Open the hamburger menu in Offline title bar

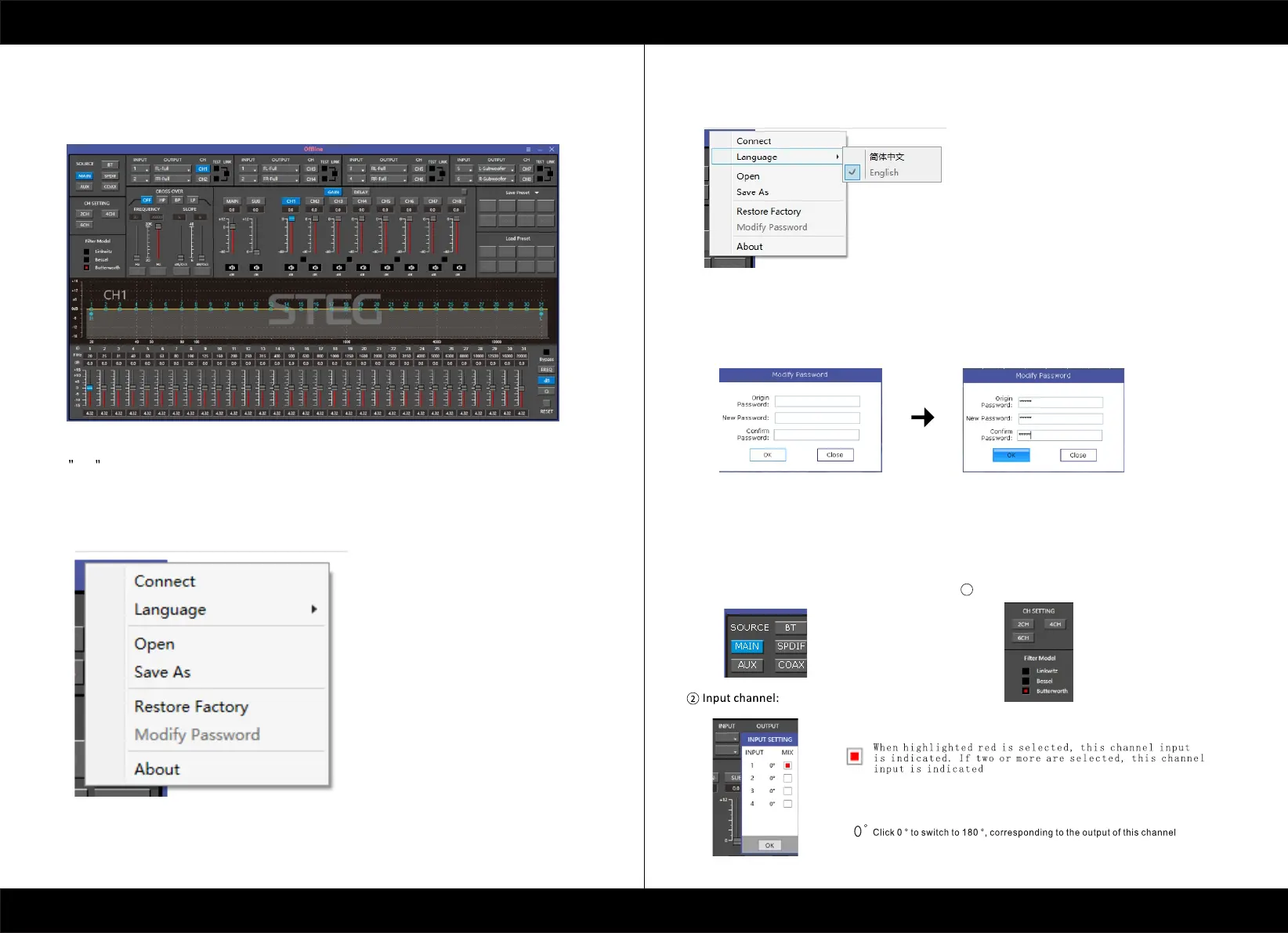point(528,149)
